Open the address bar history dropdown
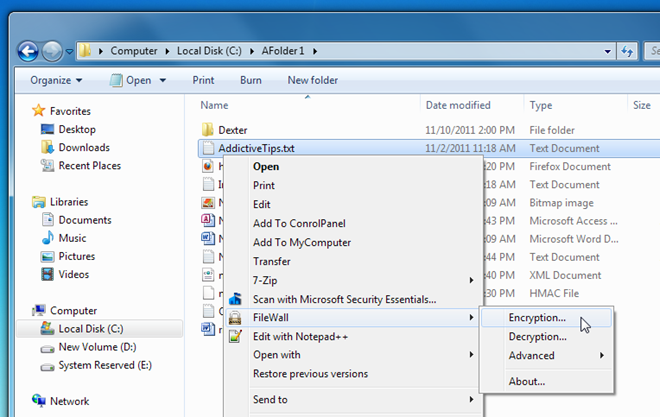660x417 pixels. 607,51
